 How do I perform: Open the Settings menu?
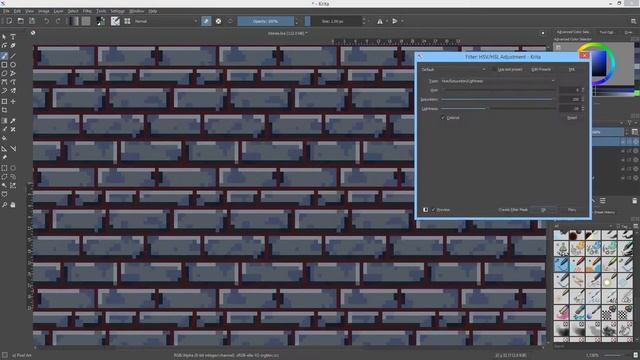(x=118, y=11)
